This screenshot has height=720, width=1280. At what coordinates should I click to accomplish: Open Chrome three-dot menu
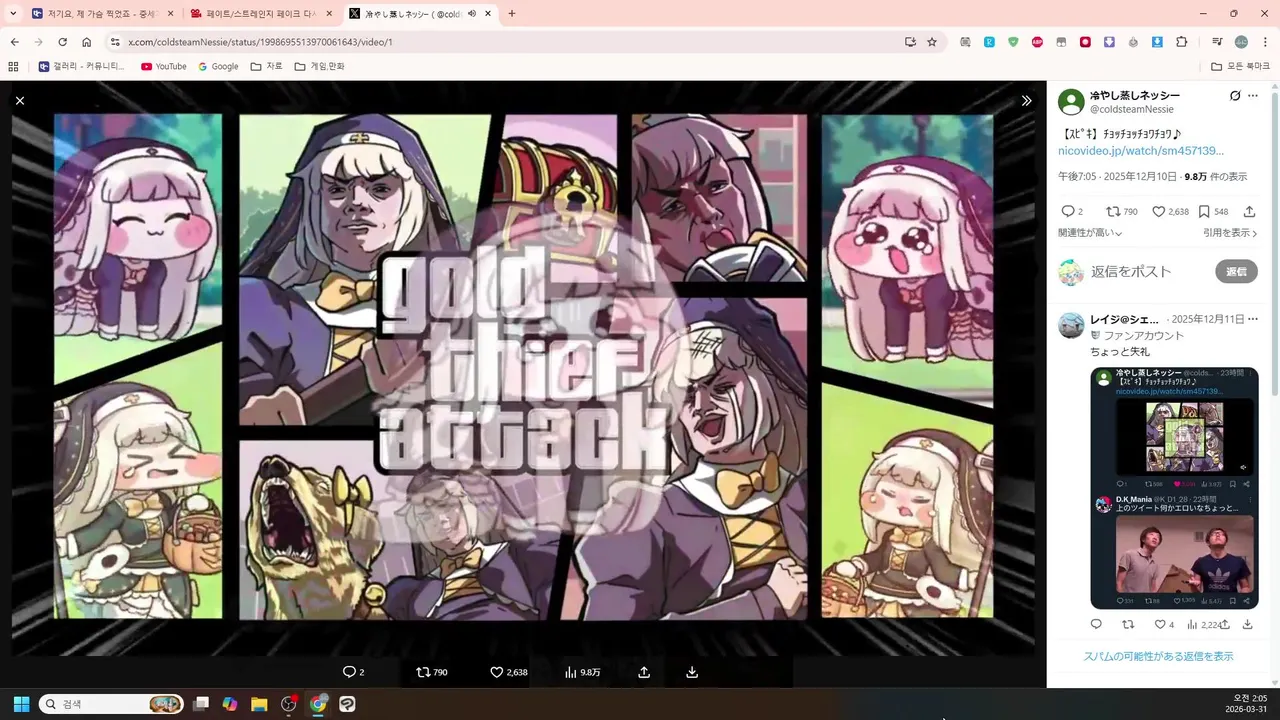click(x=1265, y=42)
